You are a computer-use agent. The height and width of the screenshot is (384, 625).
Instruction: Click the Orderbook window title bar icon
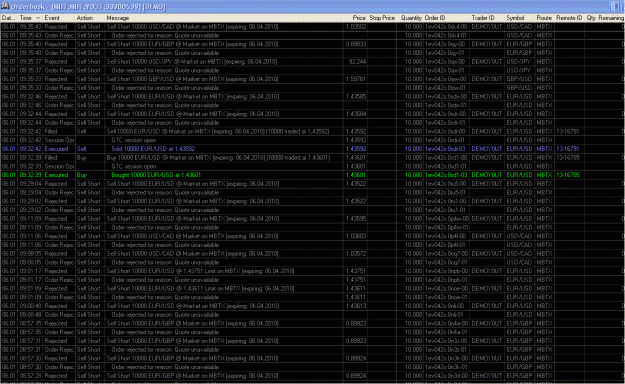coord(5,6)
